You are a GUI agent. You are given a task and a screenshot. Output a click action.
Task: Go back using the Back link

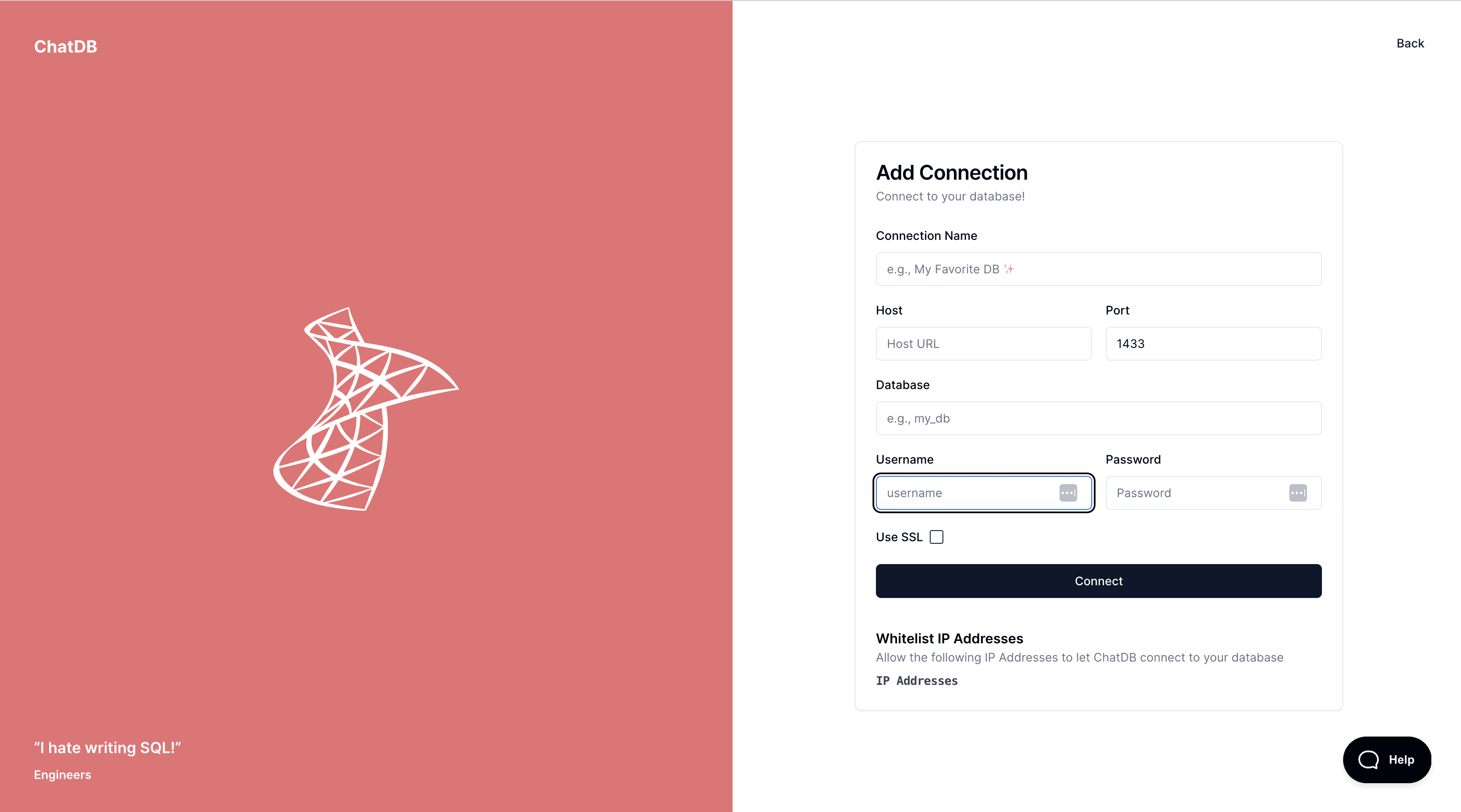[1410, 44]
